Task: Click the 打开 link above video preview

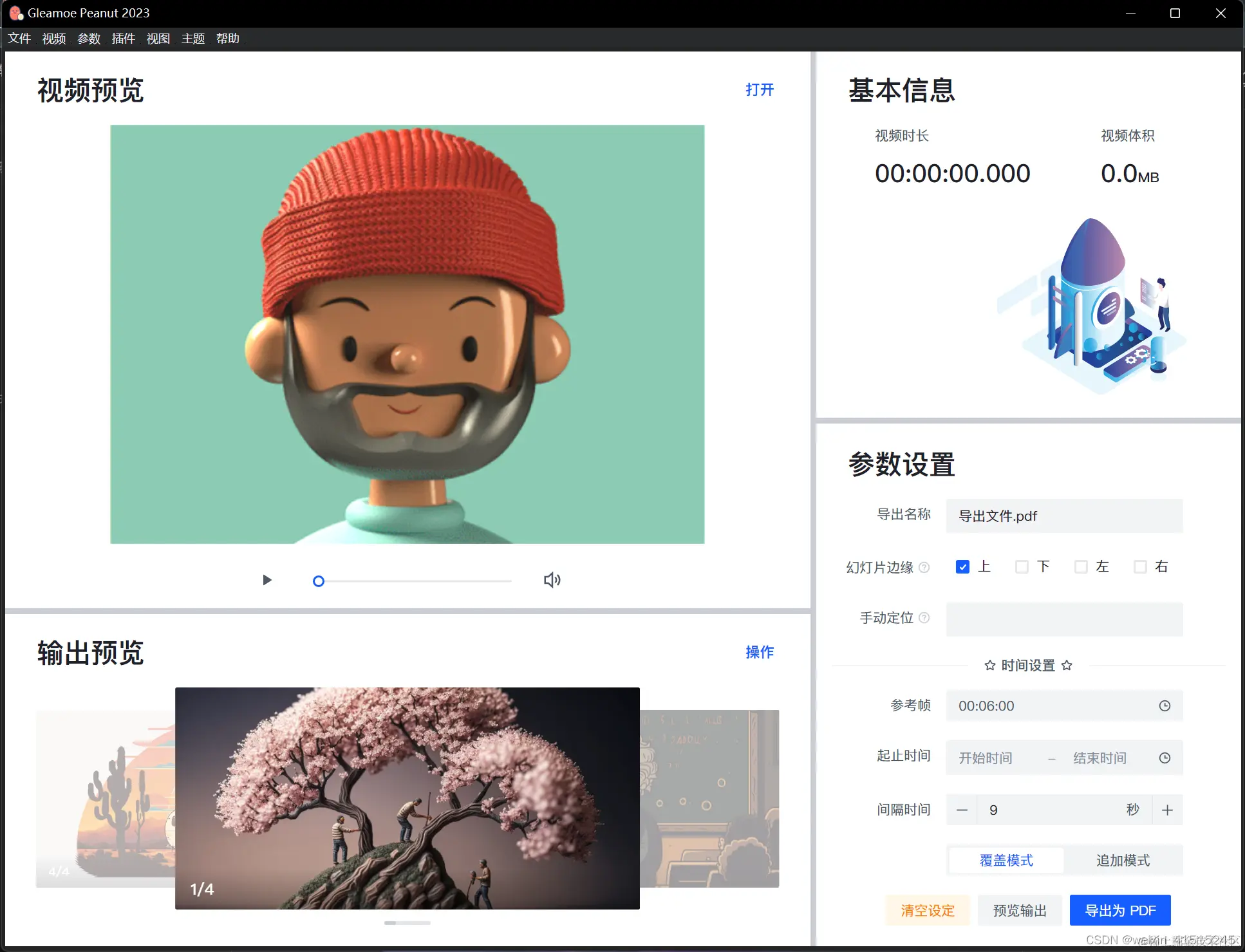Action: (760, 89)
